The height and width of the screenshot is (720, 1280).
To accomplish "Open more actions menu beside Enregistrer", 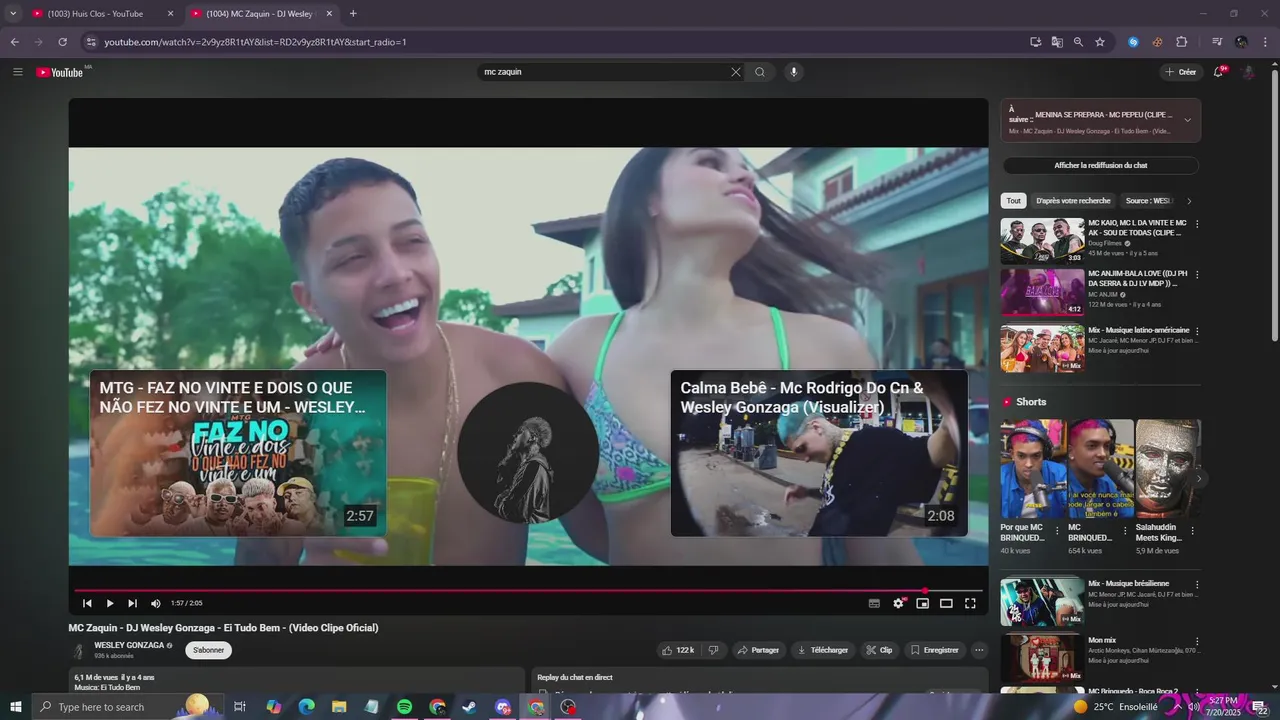I will (979, 650).
